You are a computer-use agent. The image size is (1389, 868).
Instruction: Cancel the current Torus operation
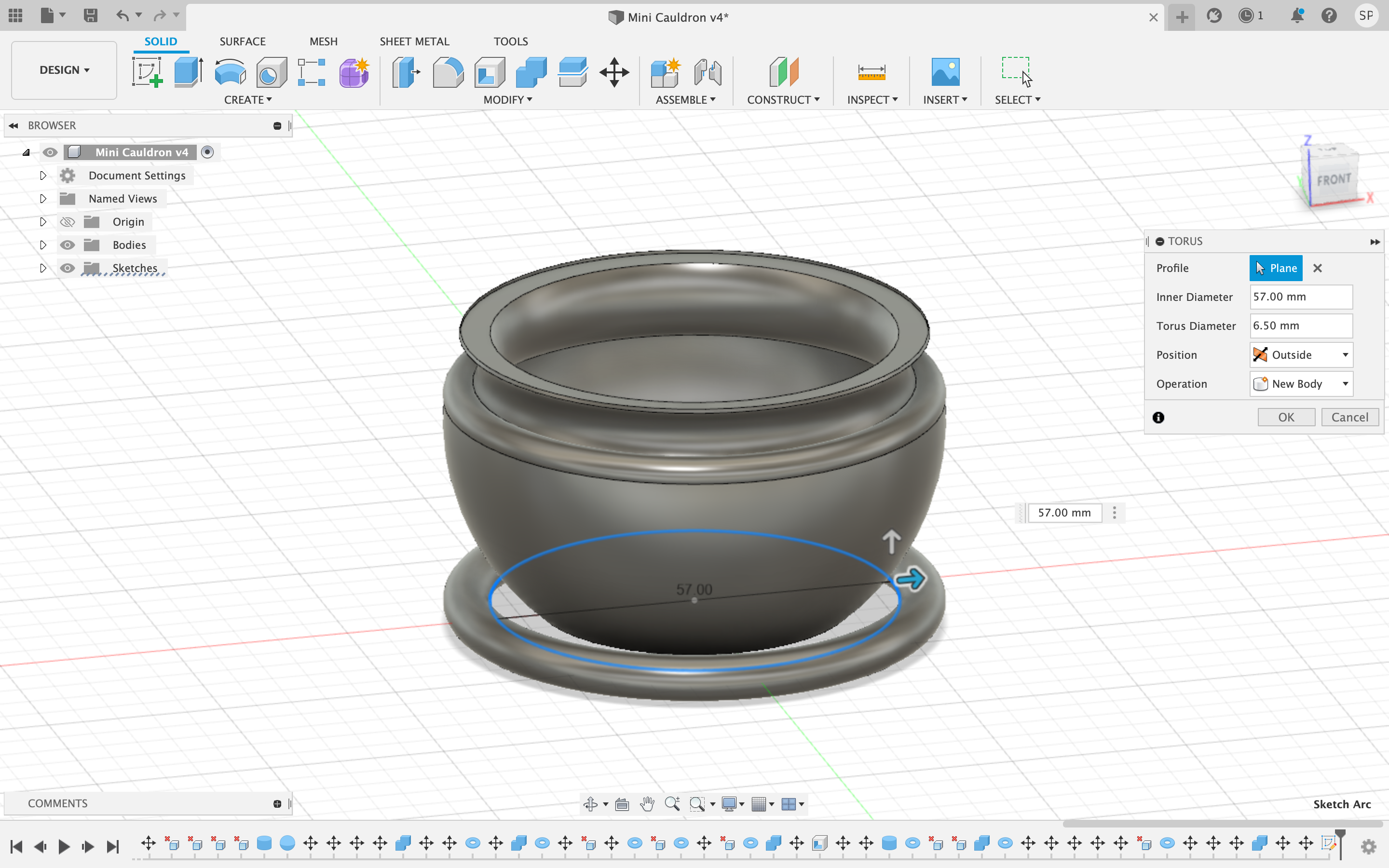[1350, 417]
